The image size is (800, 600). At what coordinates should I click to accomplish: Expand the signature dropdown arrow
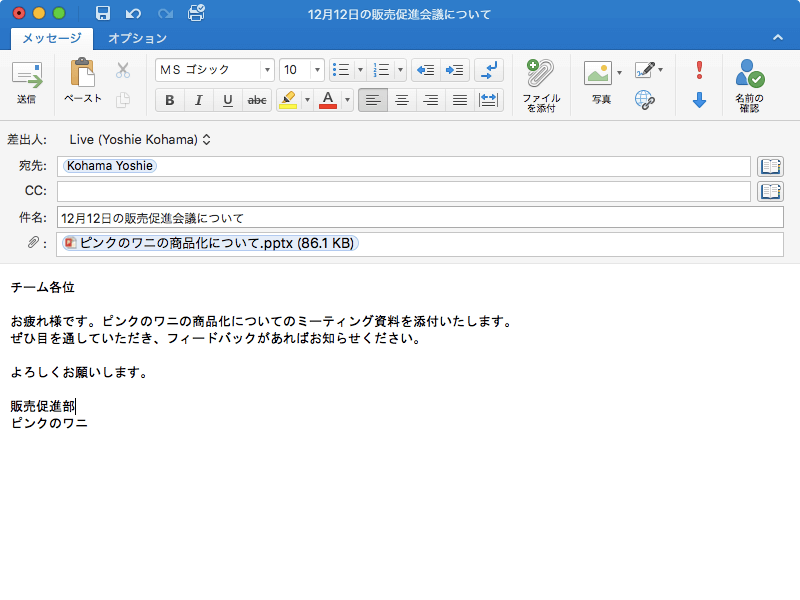[x=661, y=69]
